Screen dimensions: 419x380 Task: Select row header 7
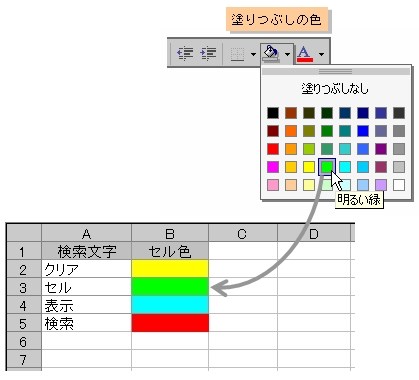(24, 359)
